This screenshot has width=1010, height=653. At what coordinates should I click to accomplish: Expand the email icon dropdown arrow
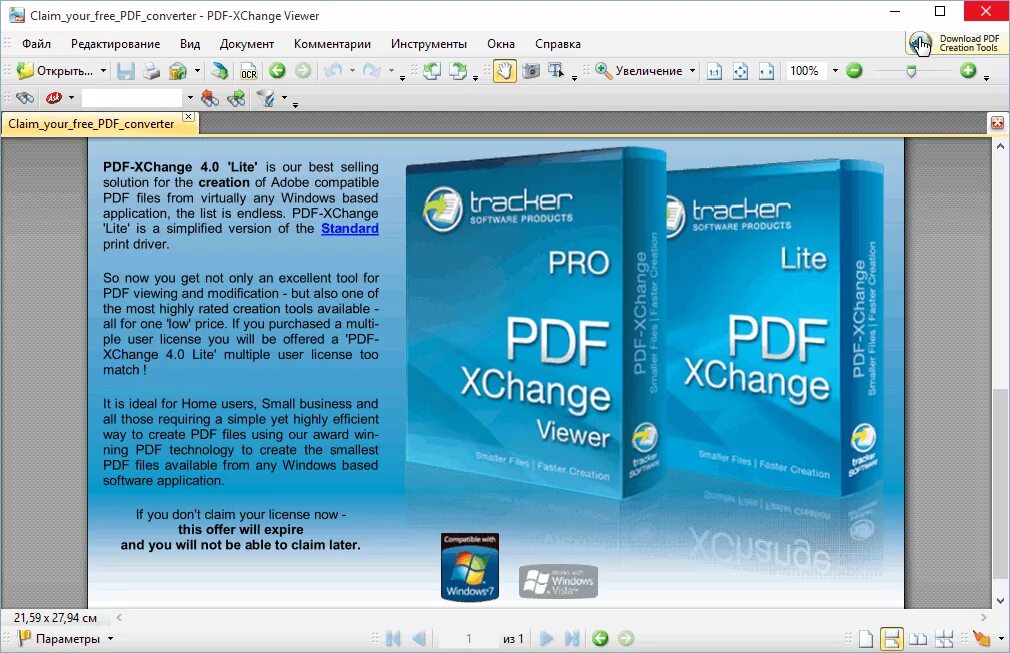[x=197, y=71]
